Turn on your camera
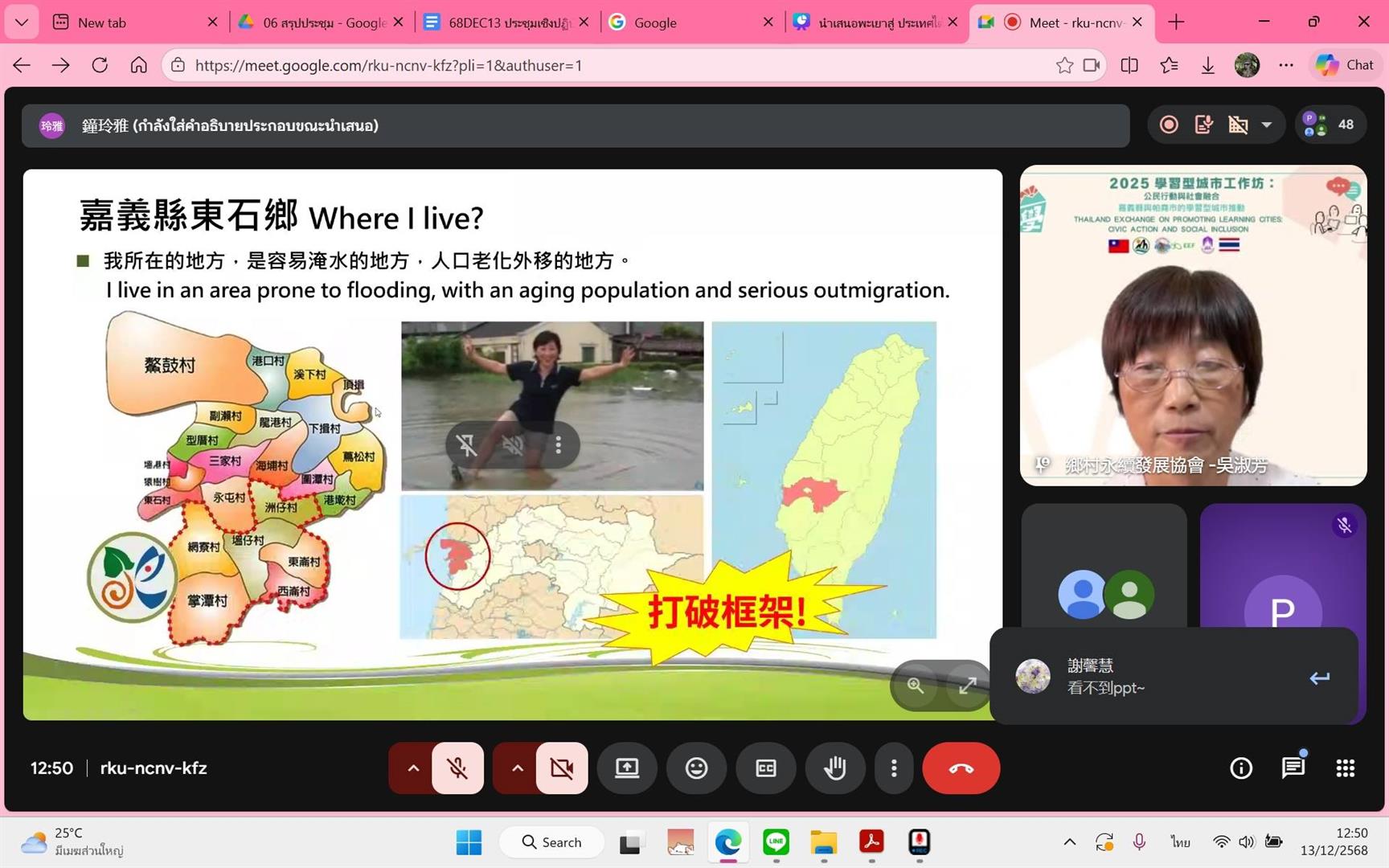The width and height of the screenshot is (1389, 868). click(x=562, y=768)
